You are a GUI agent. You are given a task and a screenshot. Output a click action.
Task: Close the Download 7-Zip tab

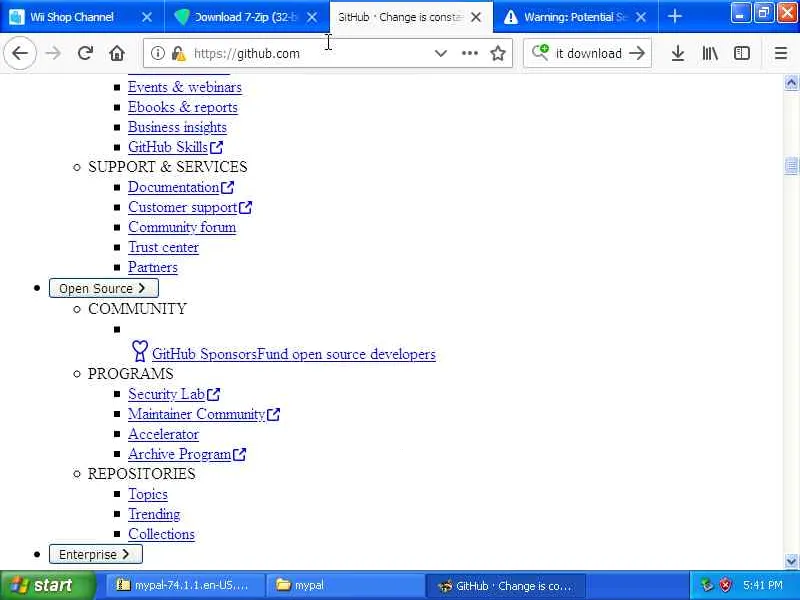(312, 17)
